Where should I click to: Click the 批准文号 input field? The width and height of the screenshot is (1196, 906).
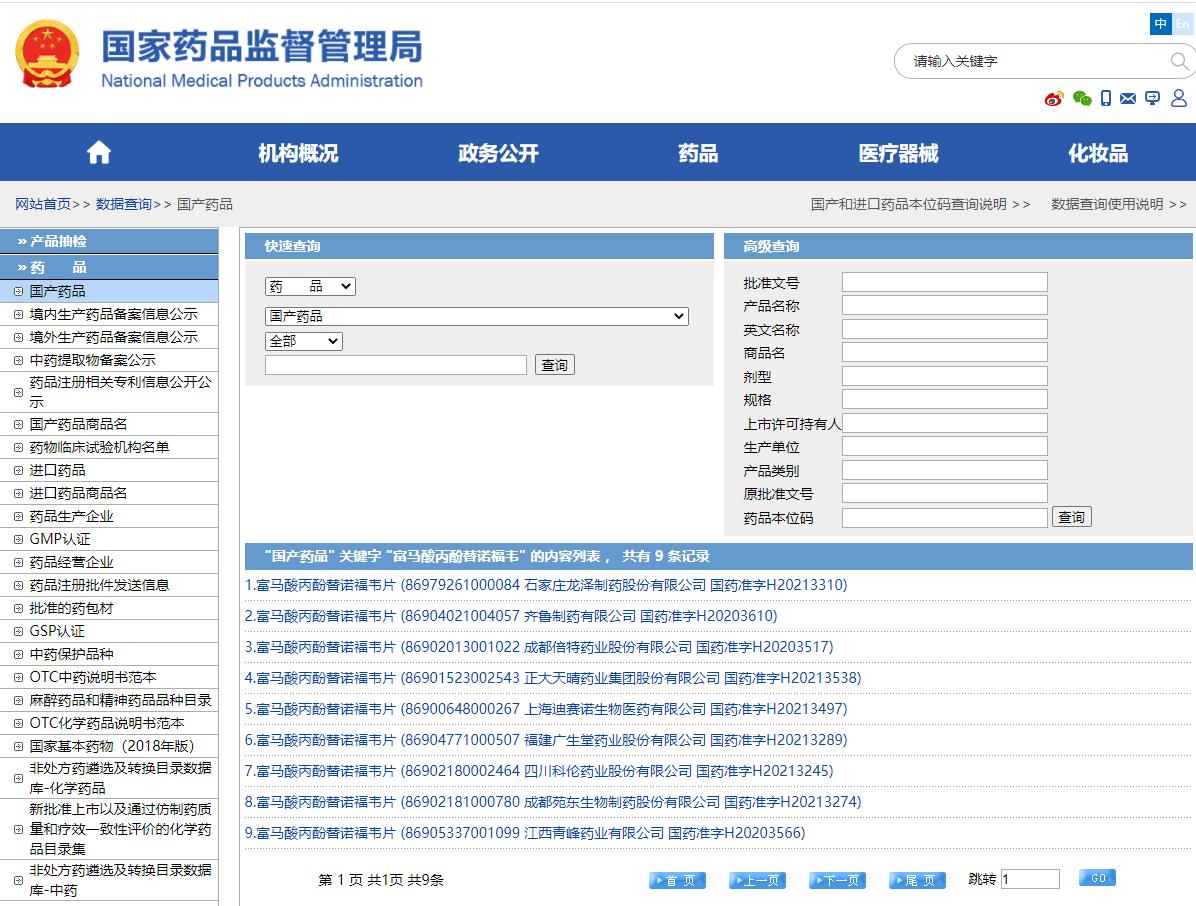click(x=944, y=281)
